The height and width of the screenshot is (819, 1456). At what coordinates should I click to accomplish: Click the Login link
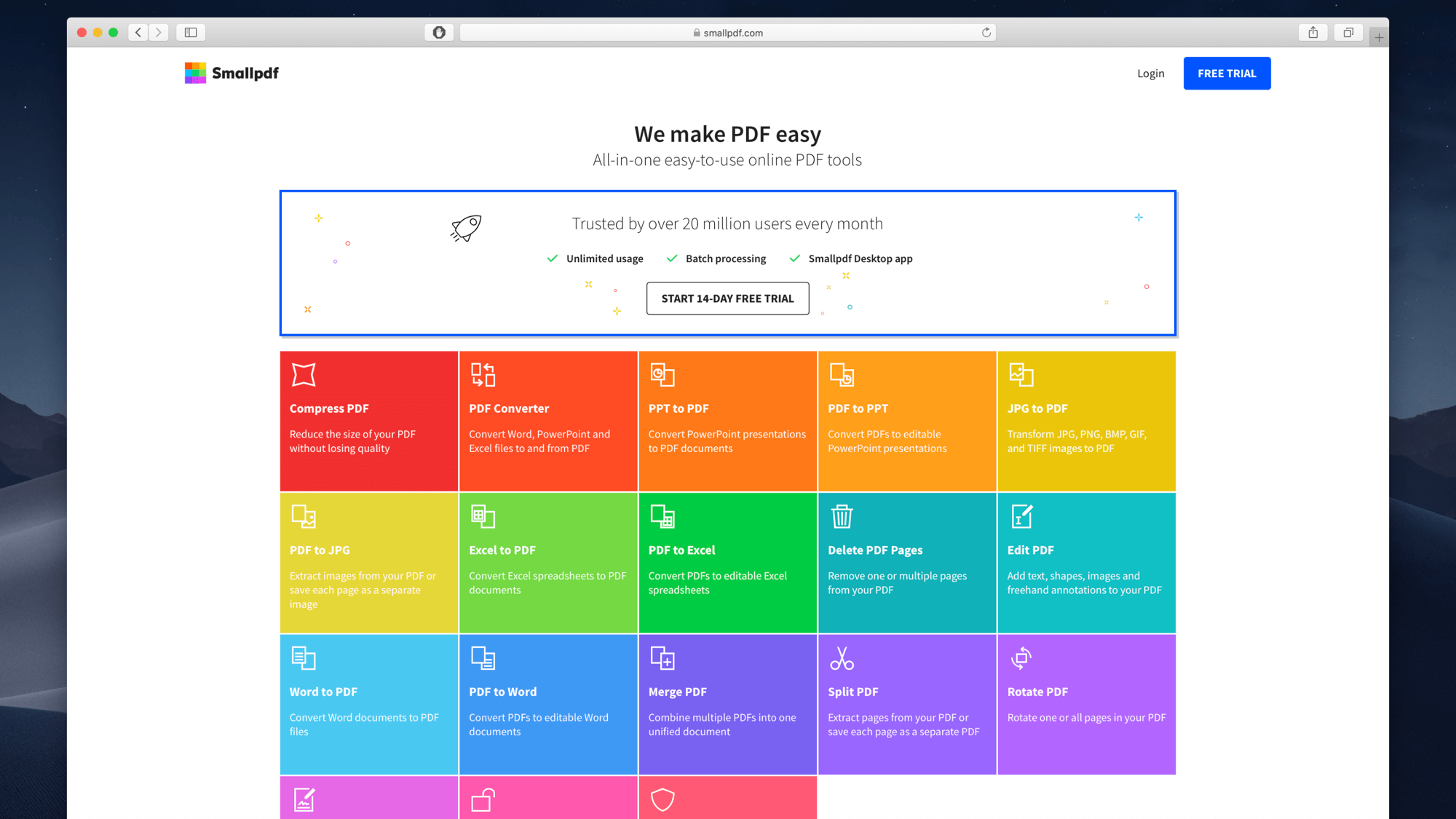[1150, 74]
